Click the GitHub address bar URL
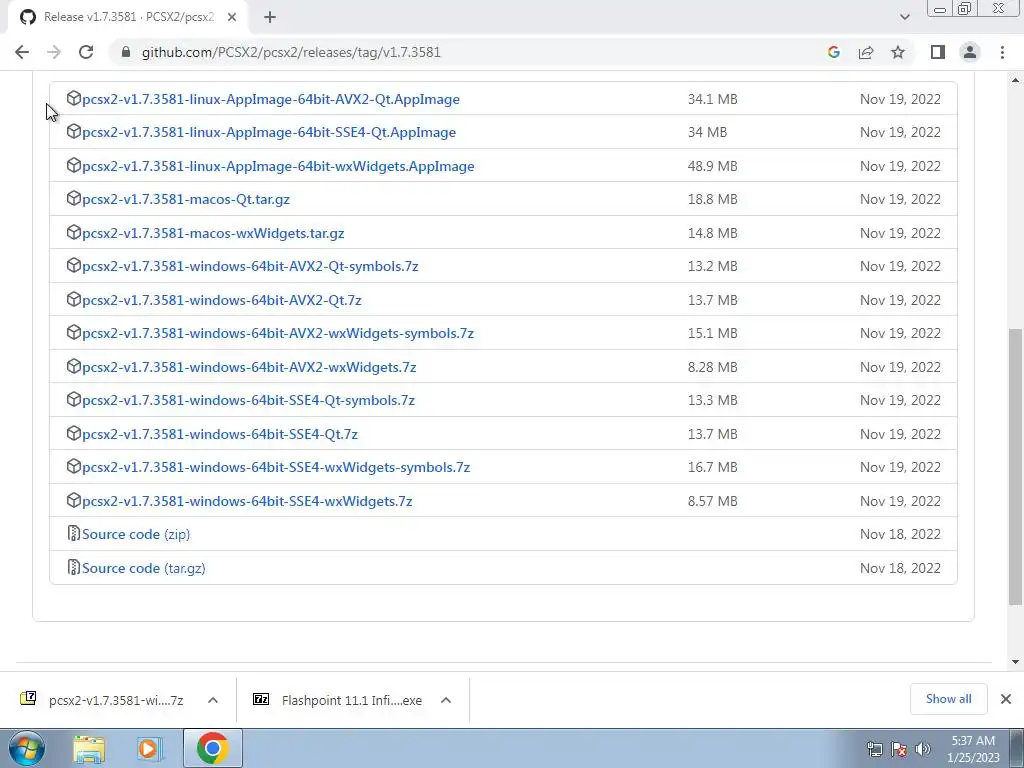This screenshot has width=1024, height=768. 291,52
